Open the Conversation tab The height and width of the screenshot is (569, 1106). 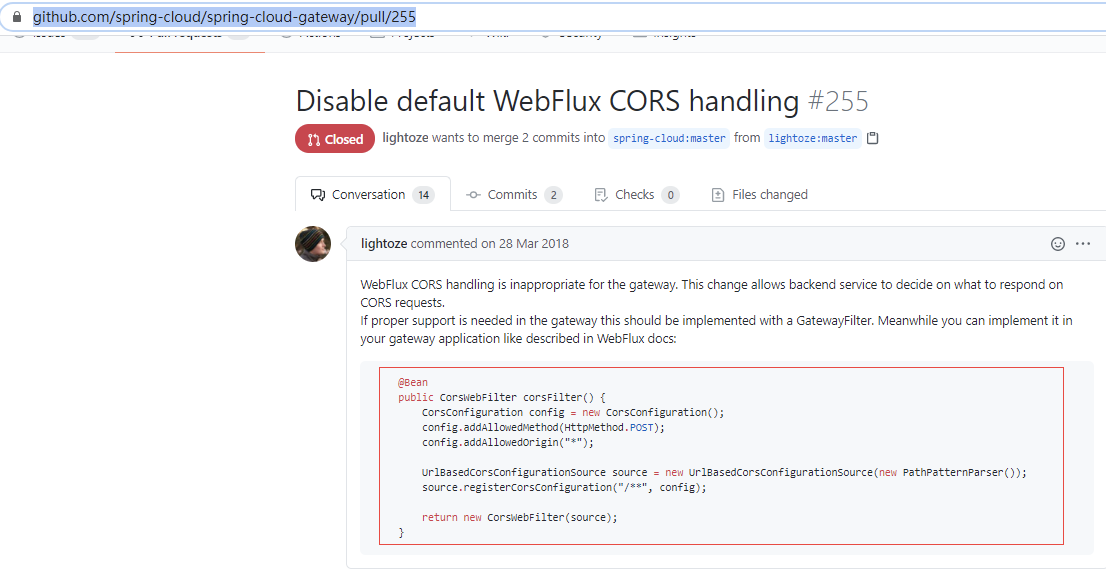[372, 195]
